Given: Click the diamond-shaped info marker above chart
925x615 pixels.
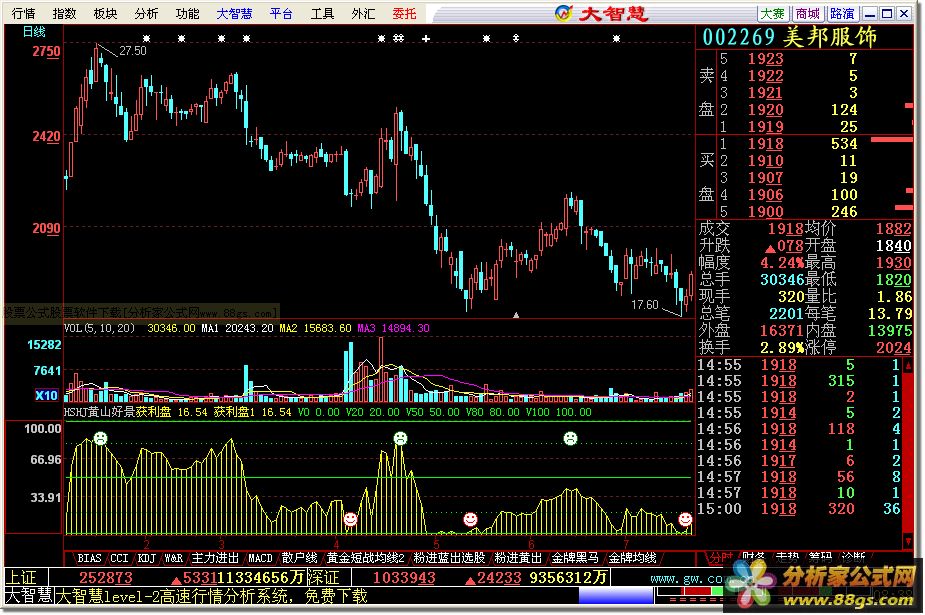Looking at the screenshot, I should (x=516, y=38).
